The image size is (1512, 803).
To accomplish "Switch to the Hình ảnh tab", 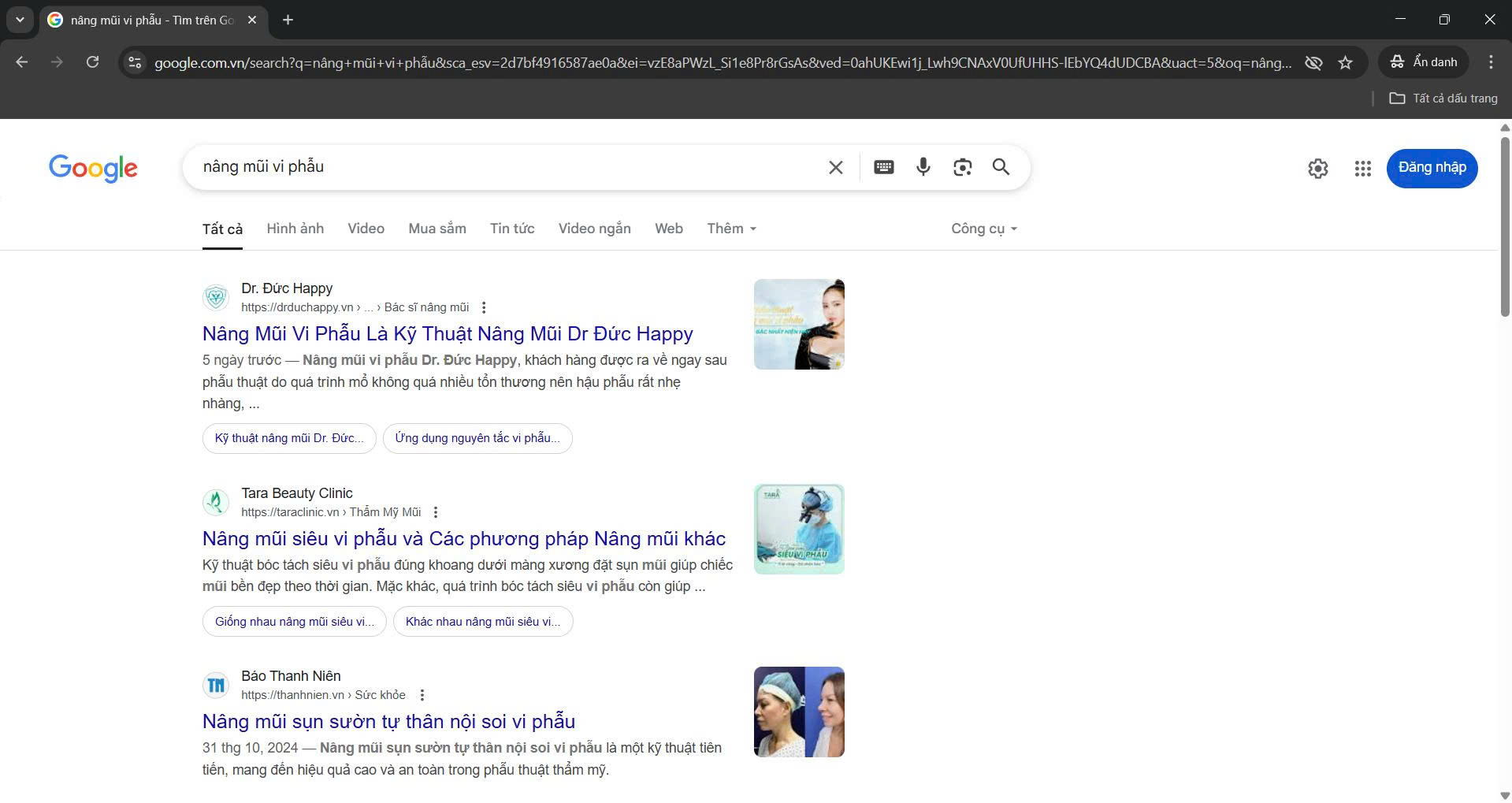I will point(295,229).
